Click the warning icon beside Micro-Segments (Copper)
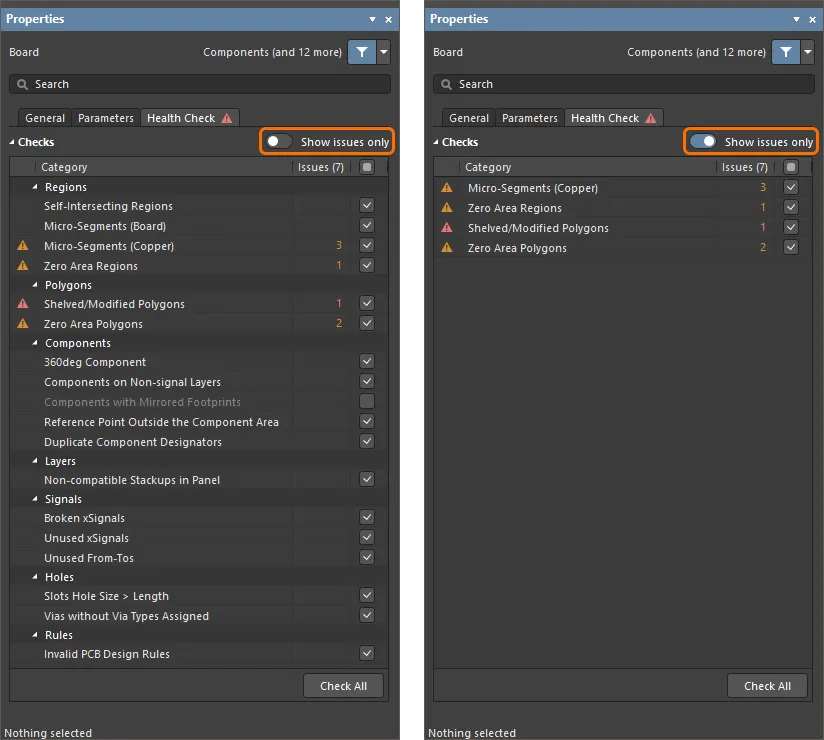Image resolution: width=824 pixels, height=740 pixels. click(x=22, y=245)
